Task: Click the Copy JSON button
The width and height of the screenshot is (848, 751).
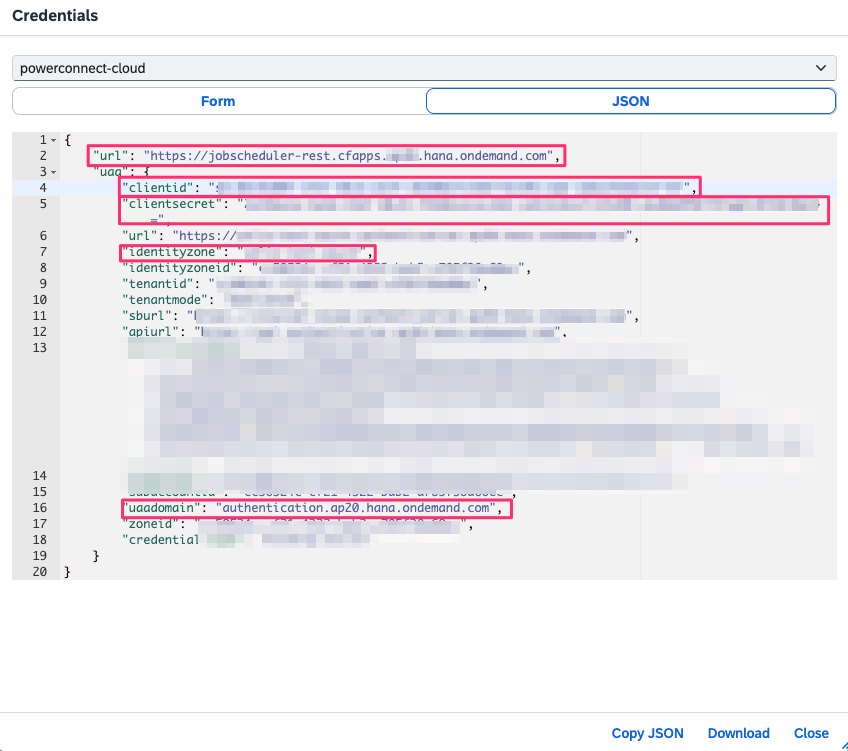Action: click(647, 733)
